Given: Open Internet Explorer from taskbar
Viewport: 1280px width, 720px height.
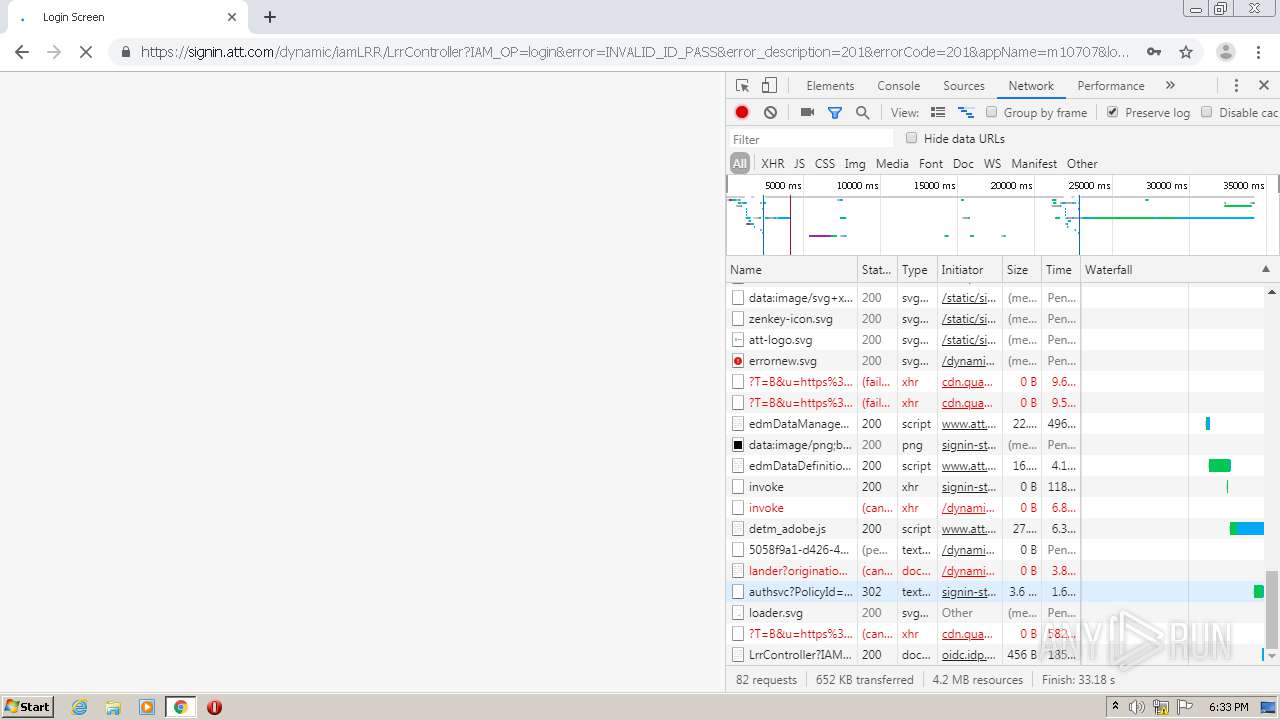Looking at the screenshot, I should 79,707.
